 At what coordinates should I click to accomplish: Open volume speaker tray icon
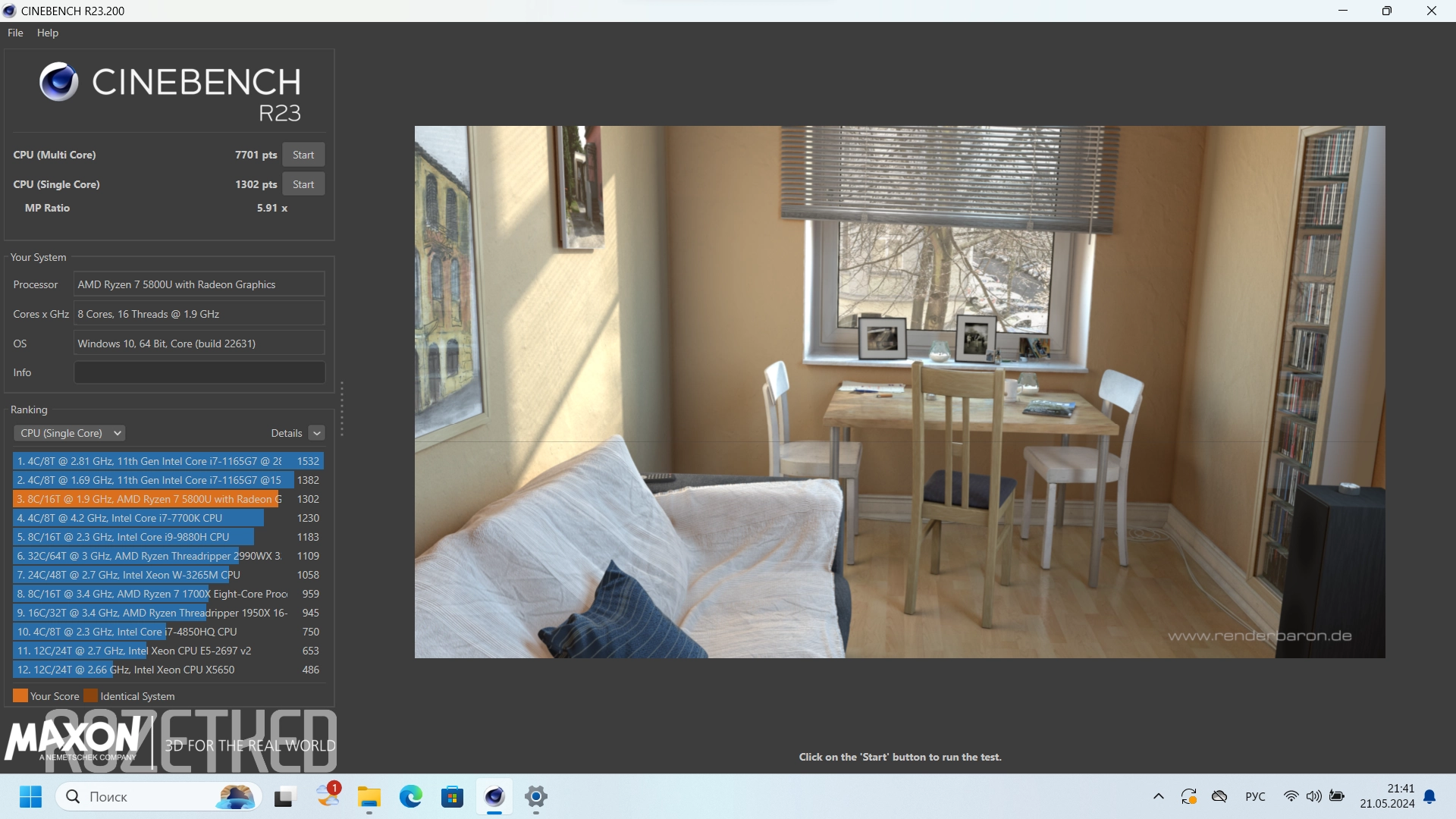(1314, 796)
